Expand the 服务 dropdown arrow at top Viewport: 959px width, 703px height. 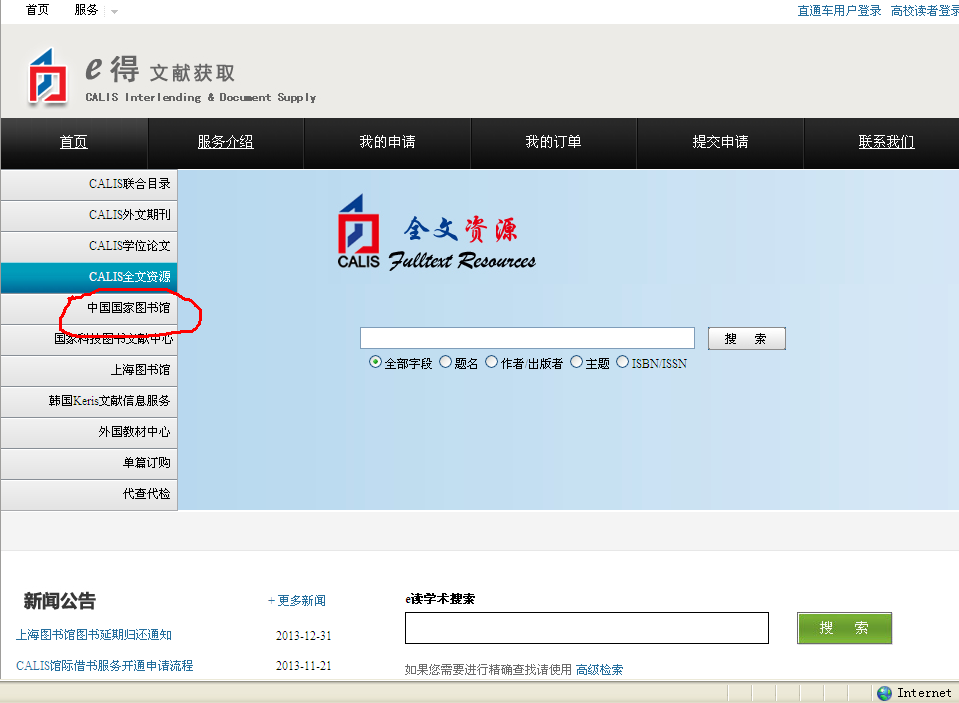pos(114,12)
